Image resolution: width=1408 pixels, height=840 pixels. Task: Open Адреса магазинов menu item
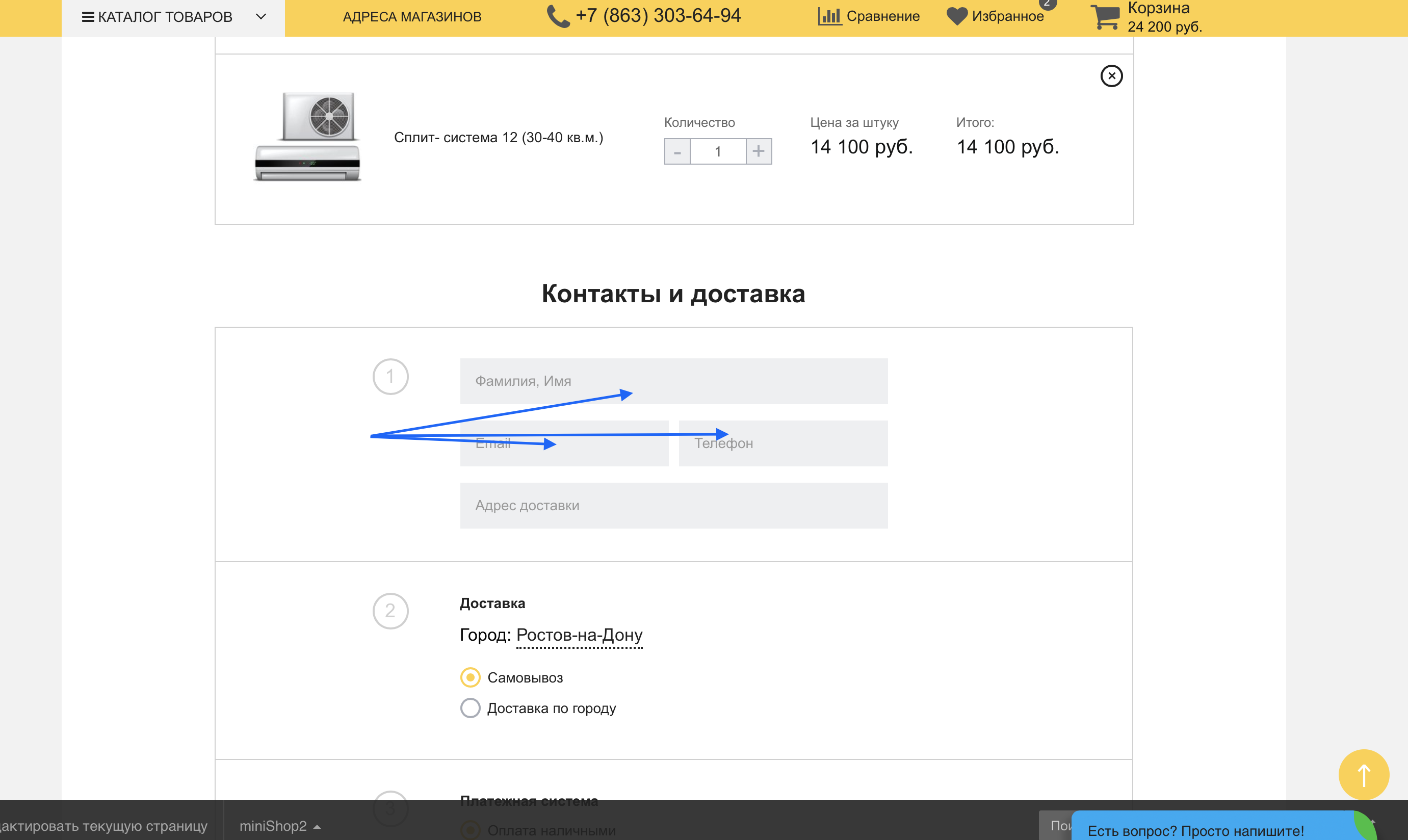(412, 17)
